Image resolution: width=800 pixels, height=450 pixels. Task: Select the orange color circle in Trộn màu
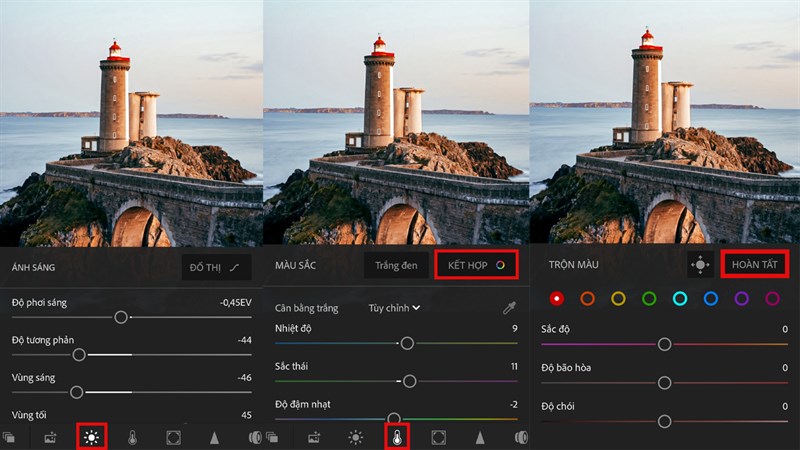point(588,298)
